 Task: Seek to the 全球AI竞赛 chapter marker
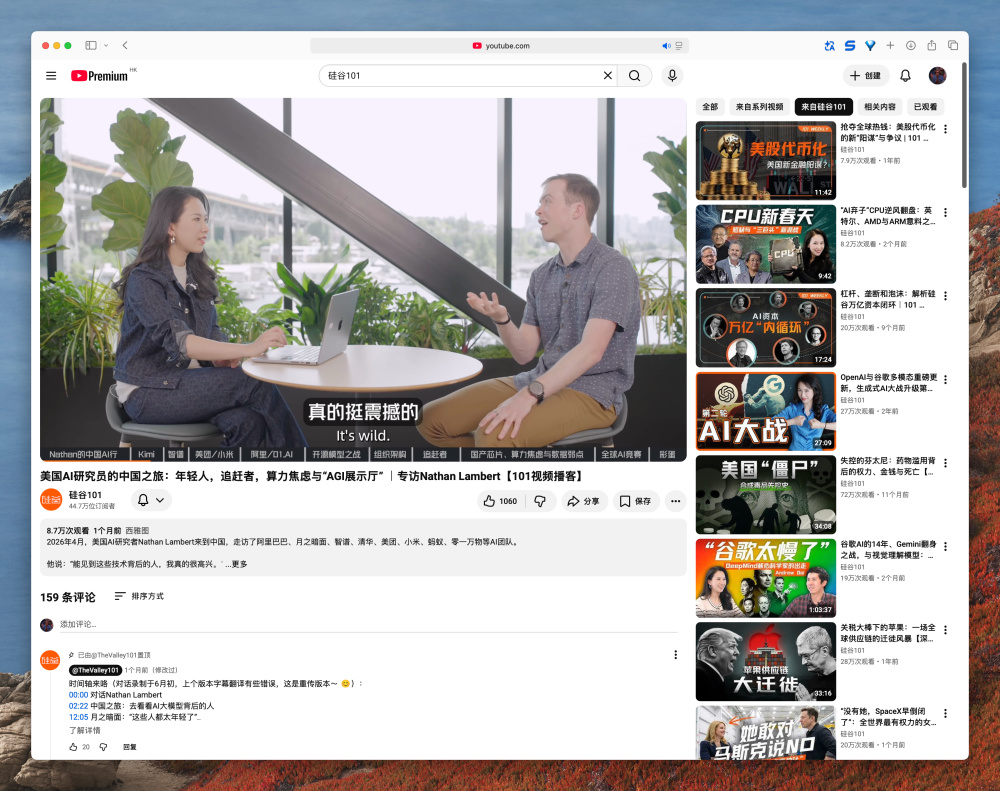tap(621, 454)
